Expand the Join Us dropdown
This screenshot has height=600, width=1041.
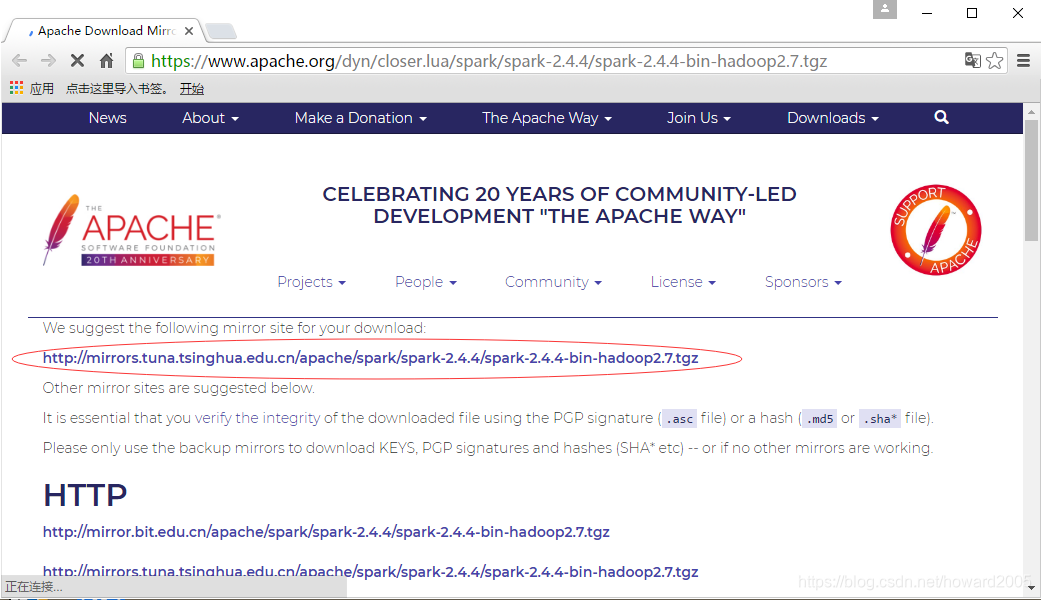pyautogui.click(x=698, y=117)
